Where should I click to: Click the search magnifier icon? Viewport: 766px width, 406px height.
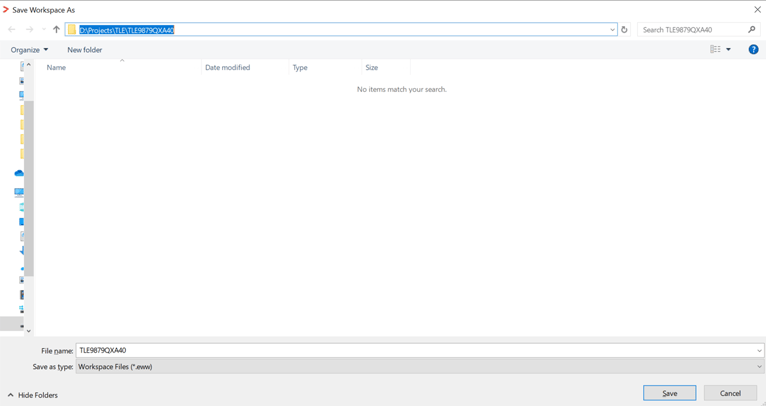[752, 30]
